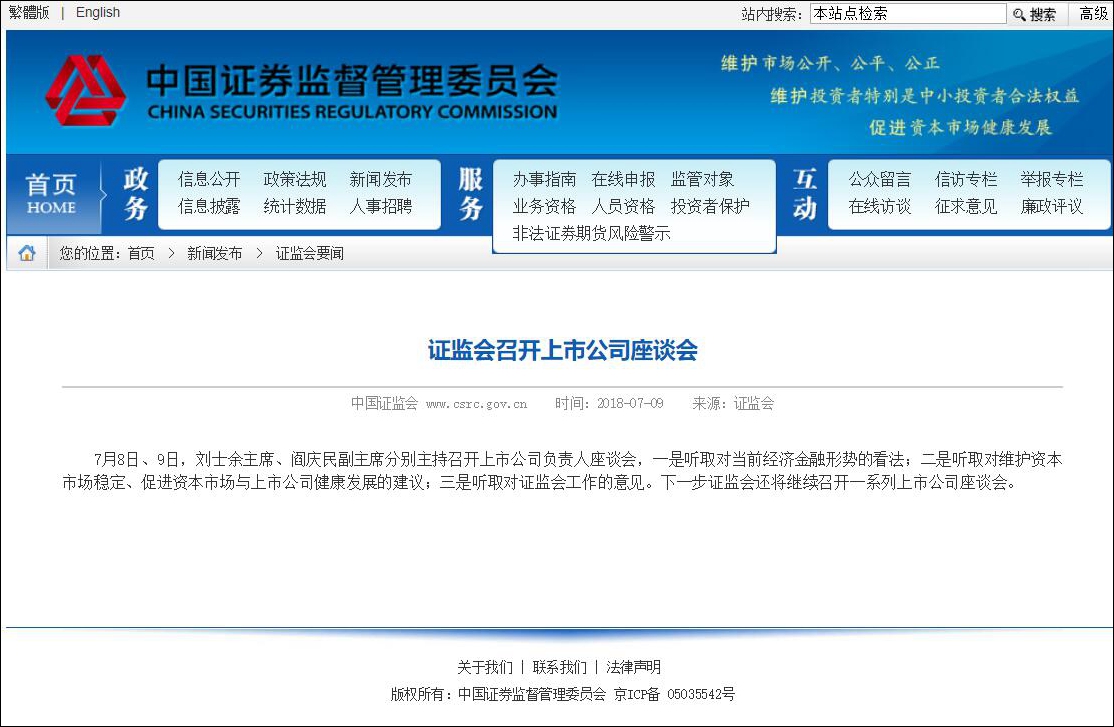Open 统计数据 menu item
This screenshot has width=1114, height=727.
(x=295, y=206)
